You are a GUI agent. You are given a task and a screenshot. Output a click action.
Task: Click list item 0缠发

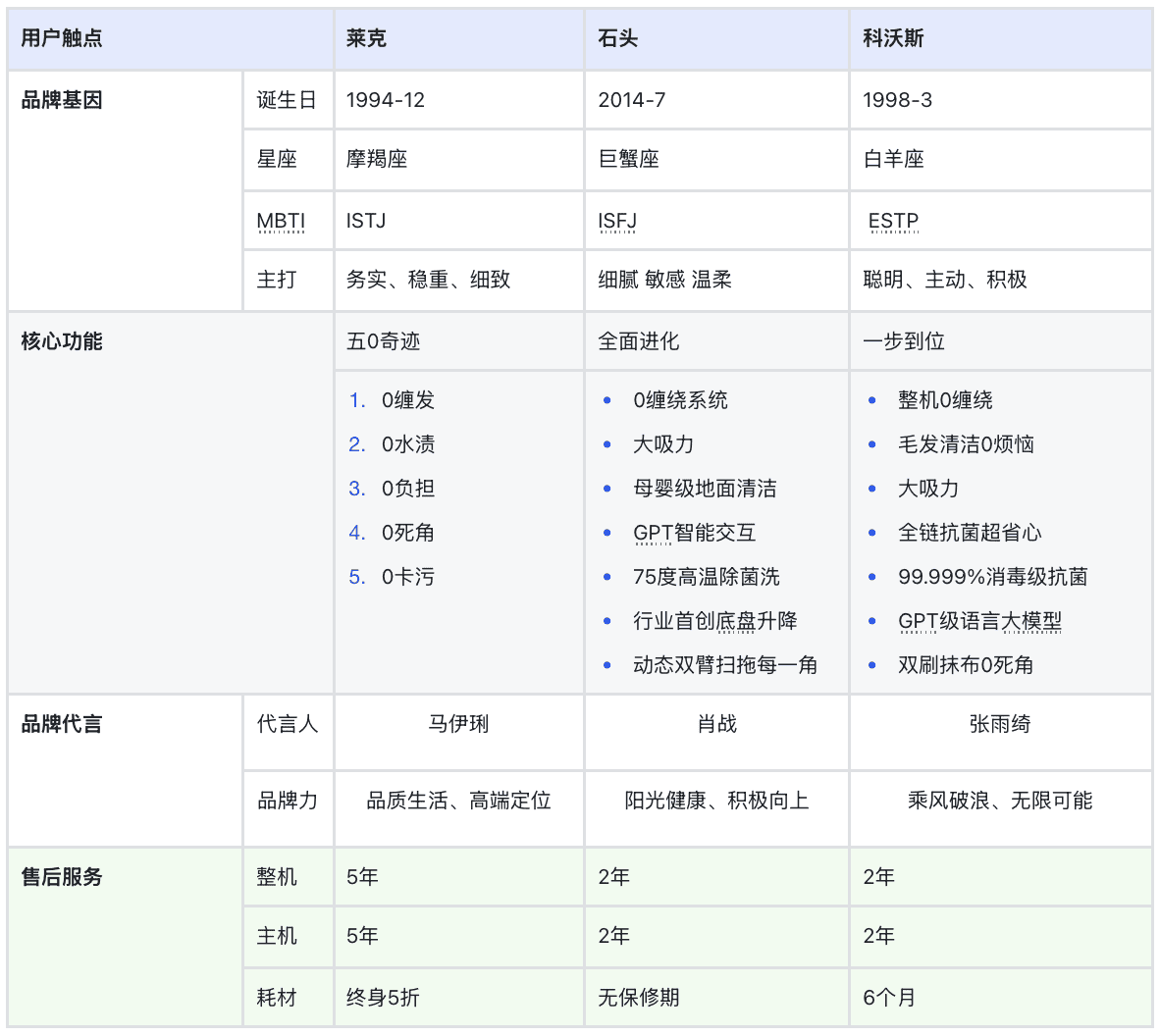407,400
